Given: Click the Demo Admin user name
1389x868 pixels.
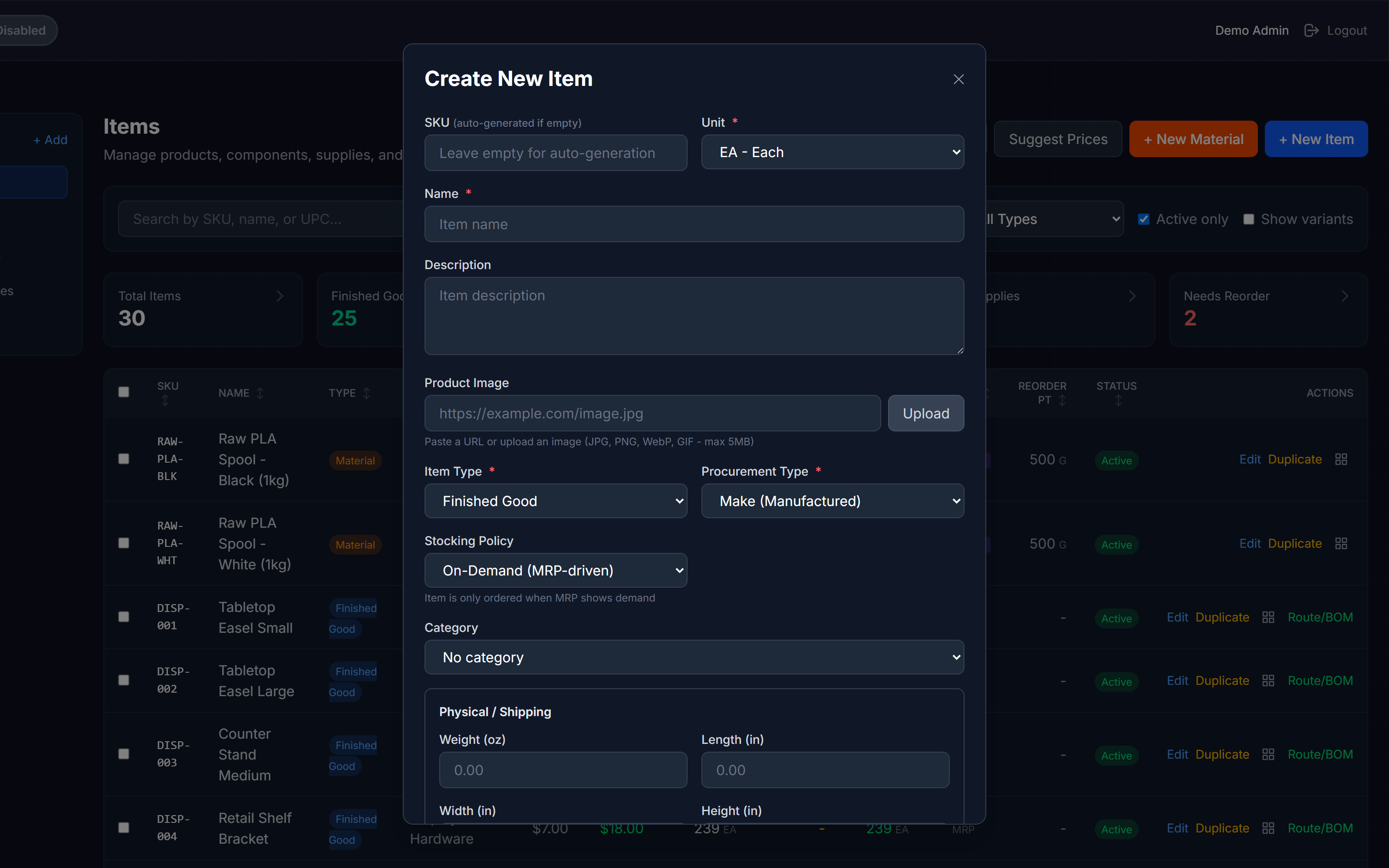Looking at the screenshot, I should click(1251, 30).
